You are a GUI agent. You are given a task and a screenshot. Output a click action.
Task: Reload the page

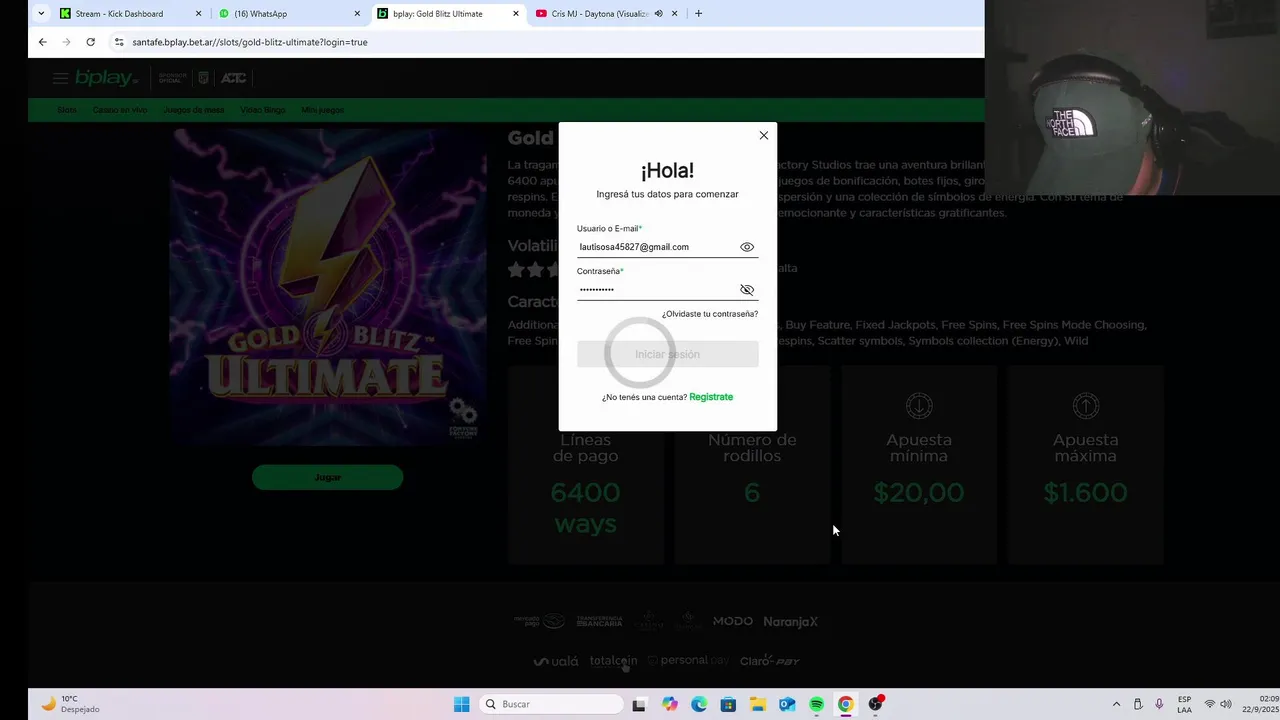[x=90, y=42]
